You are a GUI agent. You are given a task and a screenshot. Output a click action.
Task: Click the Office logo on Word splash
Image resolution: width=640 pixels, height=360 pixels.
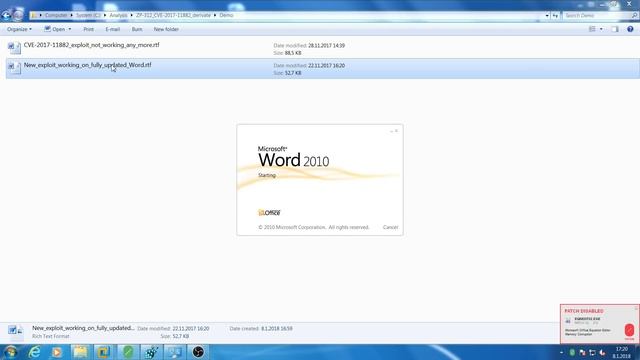(x=269, y=213)
